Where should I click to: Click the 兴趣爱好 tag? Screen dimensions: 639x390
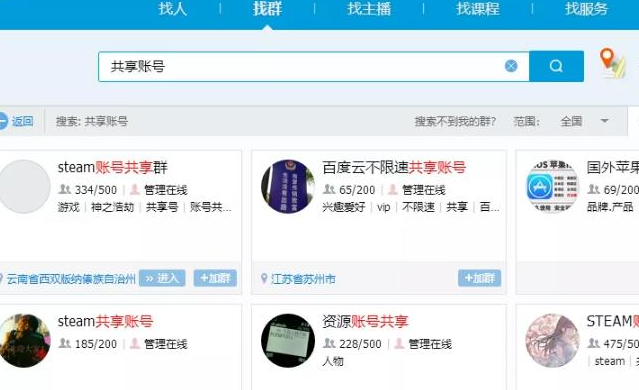[344, 207]
